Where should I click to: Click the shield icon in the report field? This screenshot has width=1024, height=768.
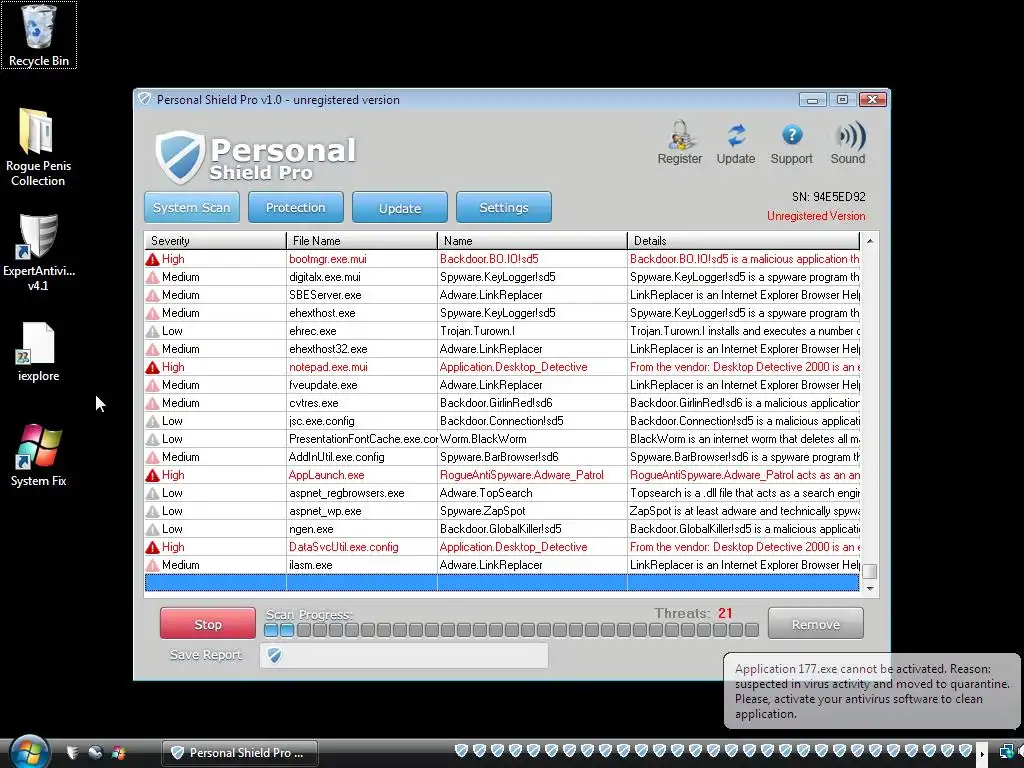274,655
